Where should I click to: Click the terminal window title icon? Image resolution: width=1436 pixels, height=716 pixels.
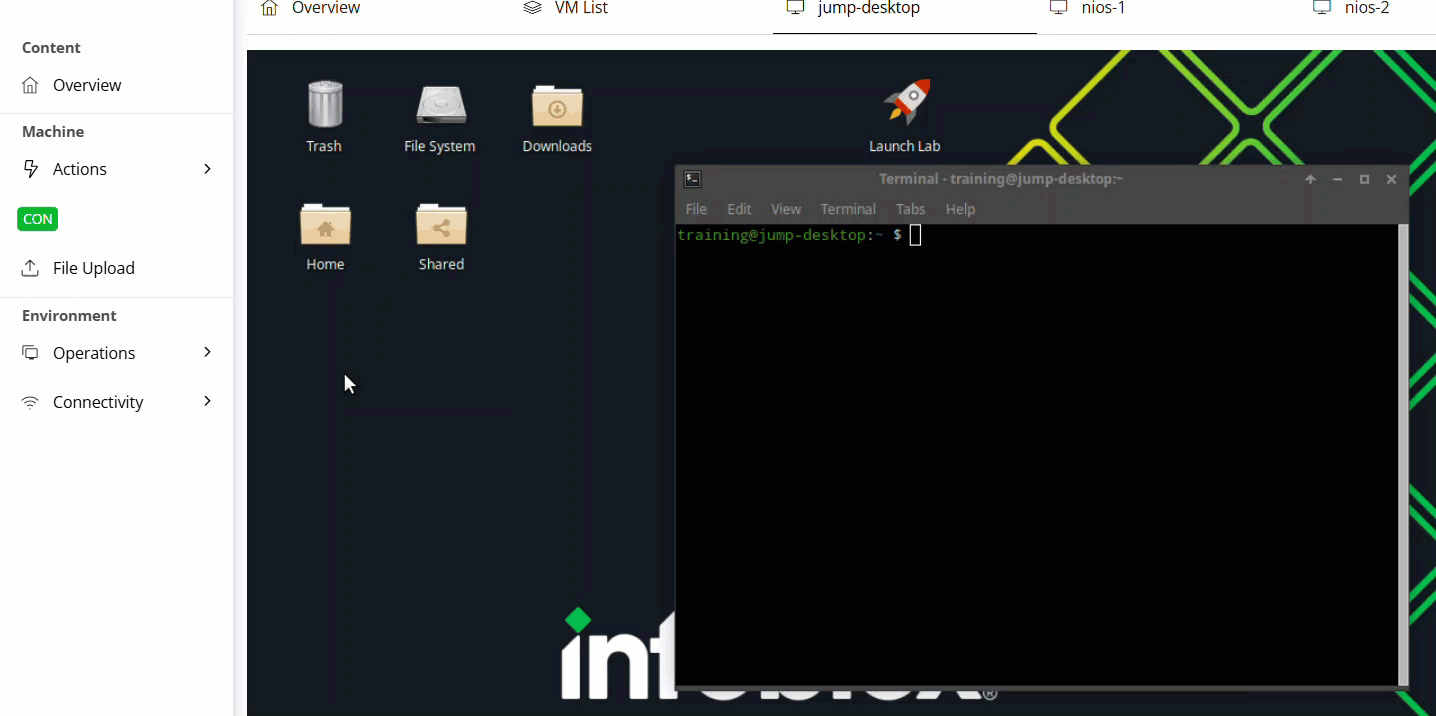click(692, 179)
